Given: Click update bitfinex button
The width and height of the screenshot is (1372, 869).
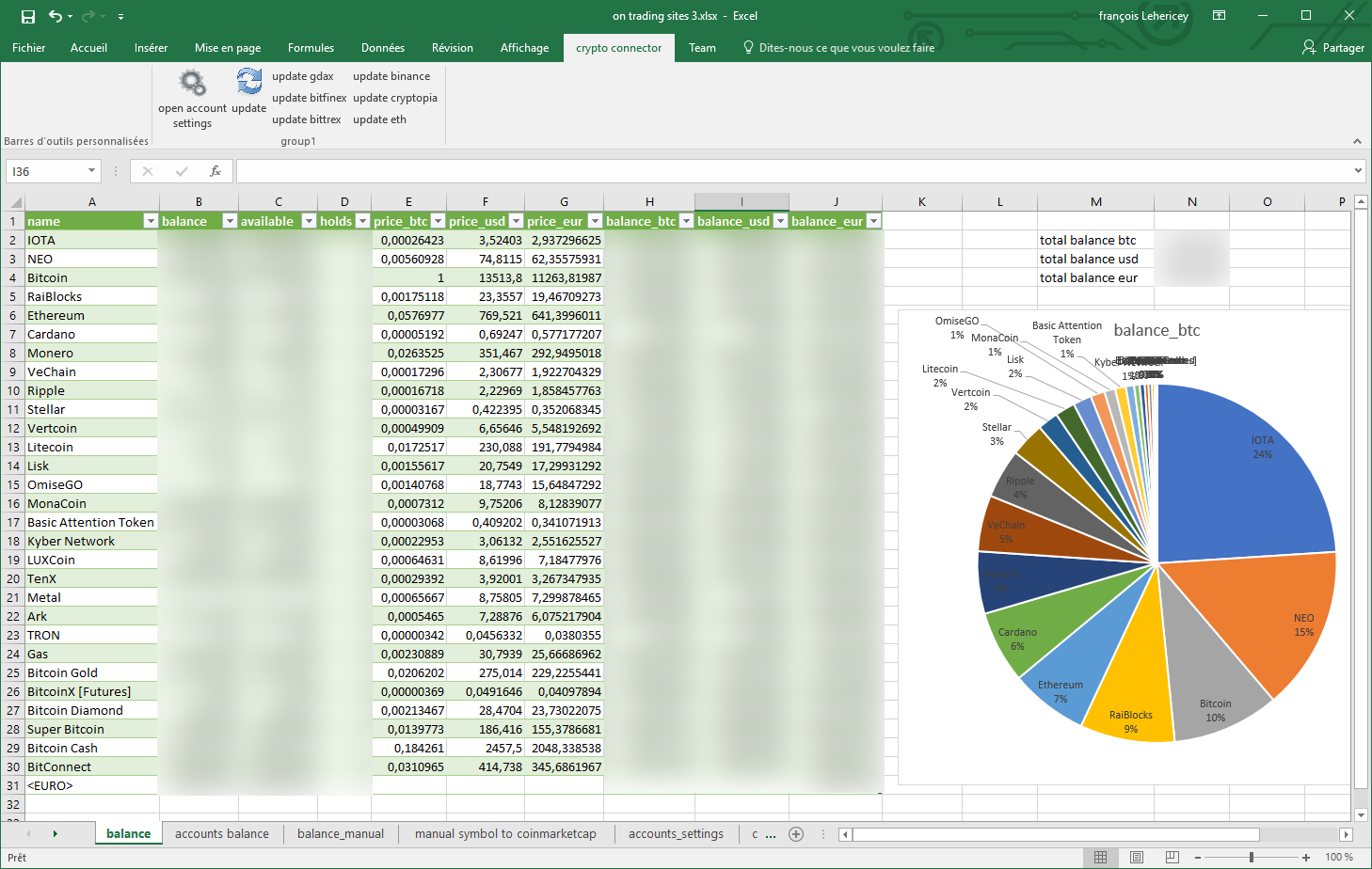Looking at the screenshot, I should click(x=309, y=98).
